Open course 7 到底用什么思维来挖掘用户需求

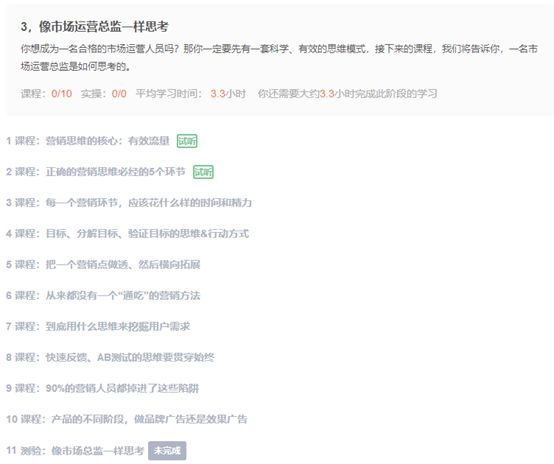[x=98, y=327]
